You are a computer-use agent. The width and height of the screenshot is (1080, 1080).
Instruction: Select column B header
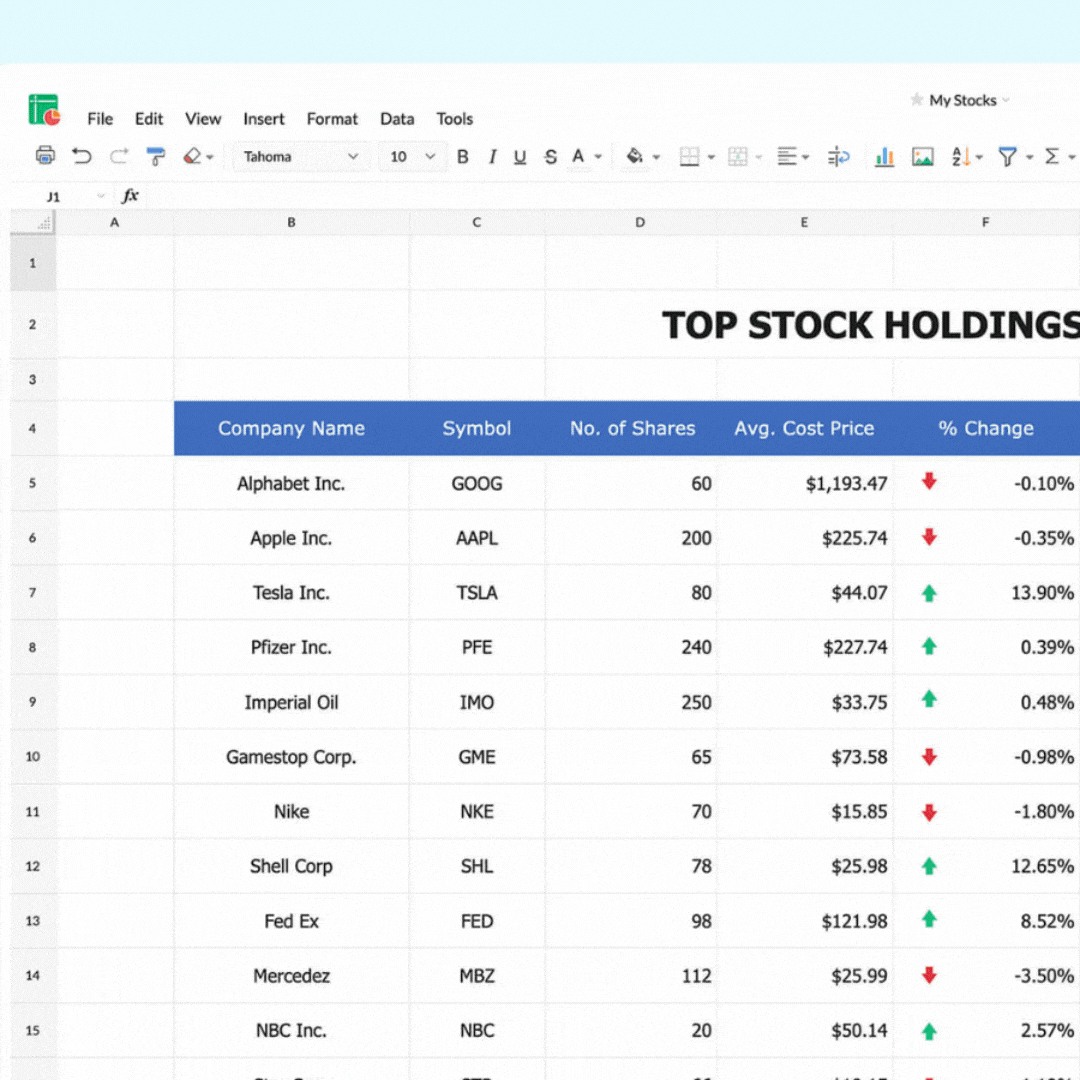(291, 222)
